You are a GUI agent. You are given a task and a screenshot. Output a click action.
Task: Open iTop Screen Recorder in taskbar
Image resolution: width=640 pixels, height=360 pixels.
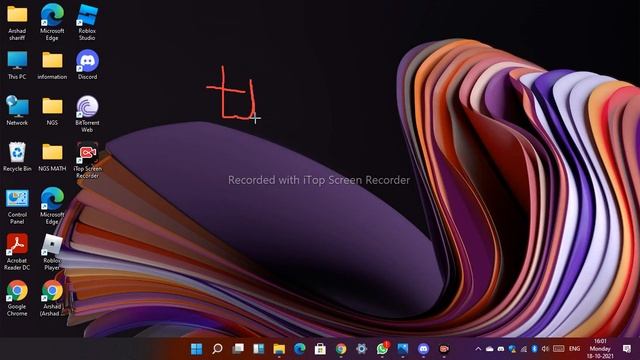444,349
